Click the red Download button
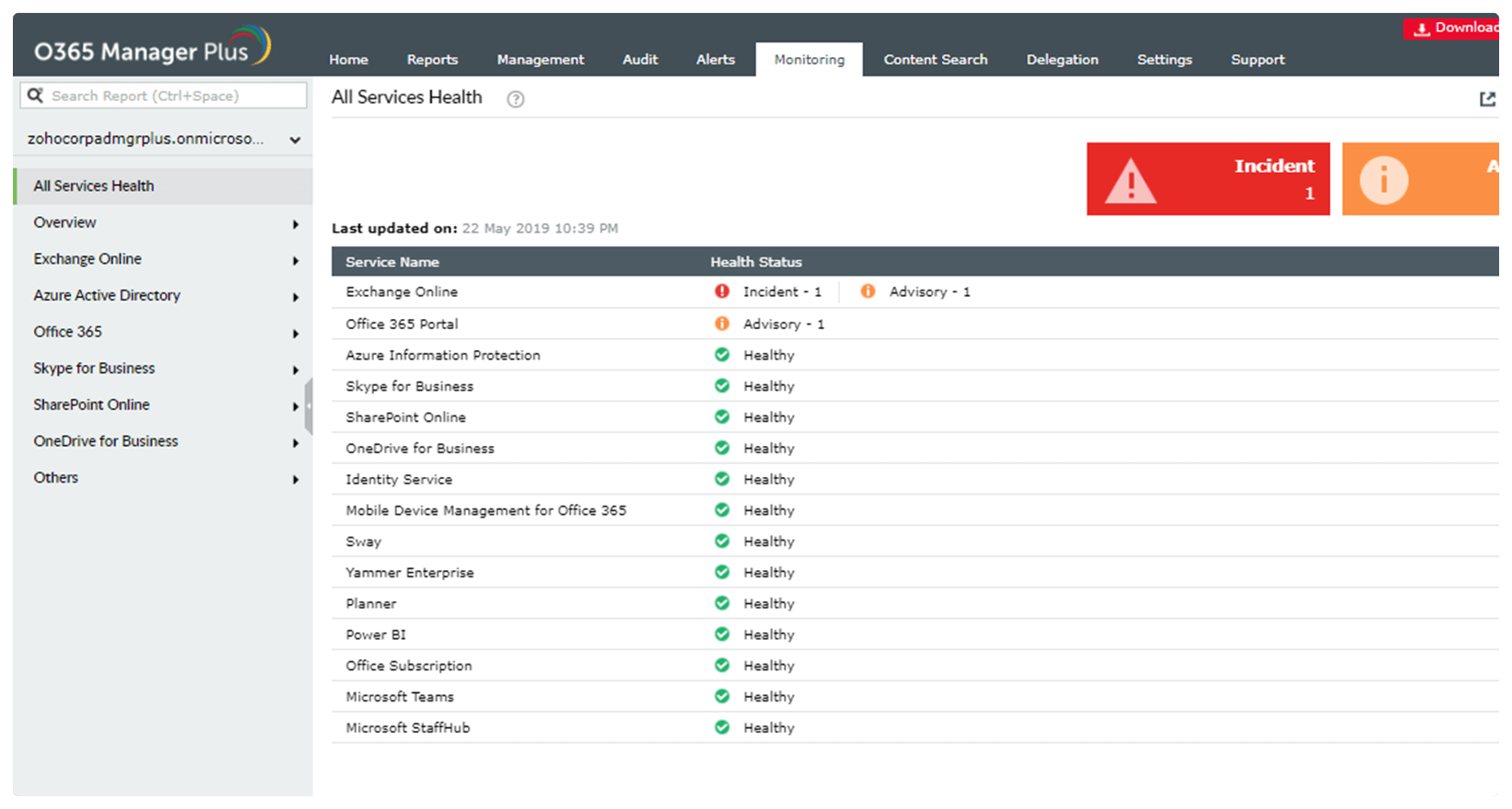 (x=1451, y=28)
